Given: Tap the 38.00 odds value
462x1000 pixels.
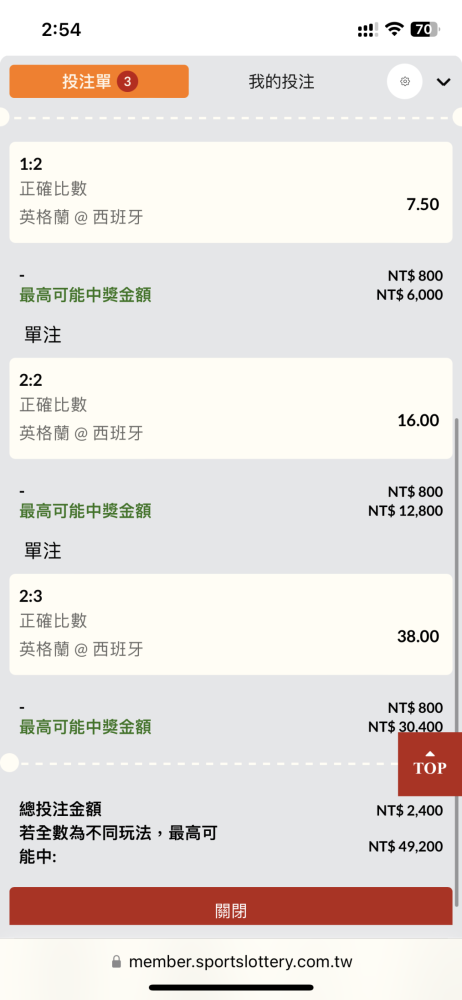Looking at the screenshot, I should (x=418, y=636).
